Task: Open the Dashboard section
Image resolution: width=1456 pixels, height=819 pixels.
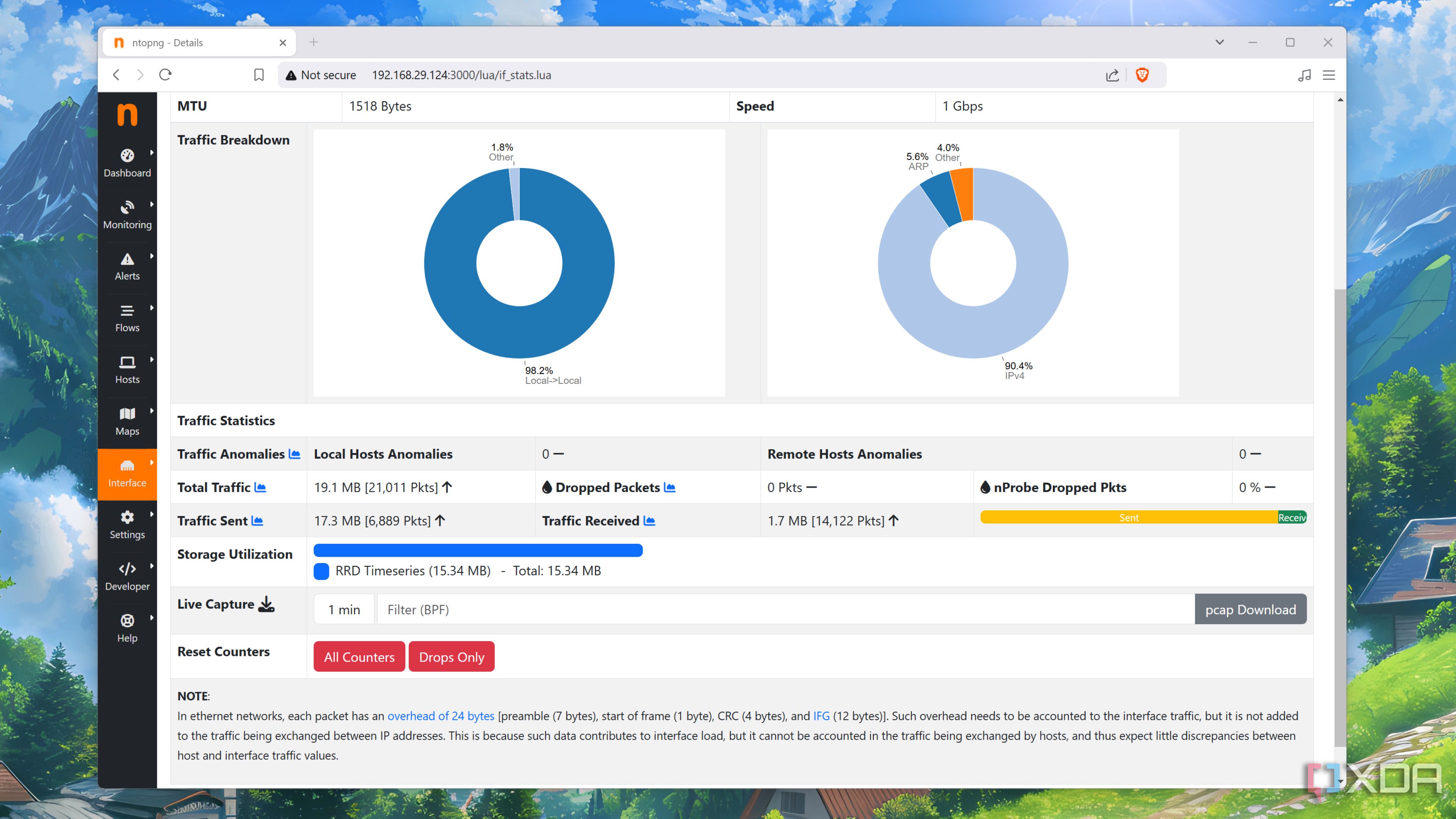Action: click(x=127, y=163)
